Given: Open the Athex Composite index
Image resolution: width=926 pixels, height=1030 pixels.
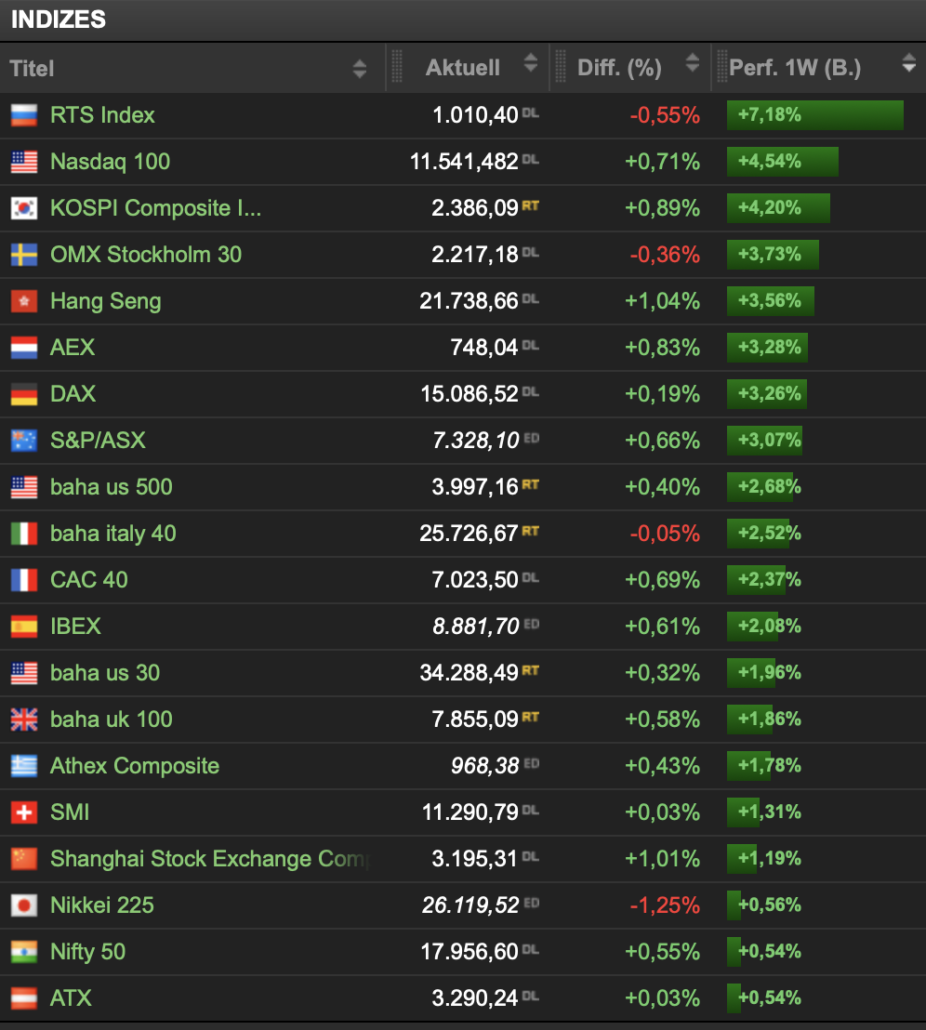Looking at the screenshot, I should 135,766.
